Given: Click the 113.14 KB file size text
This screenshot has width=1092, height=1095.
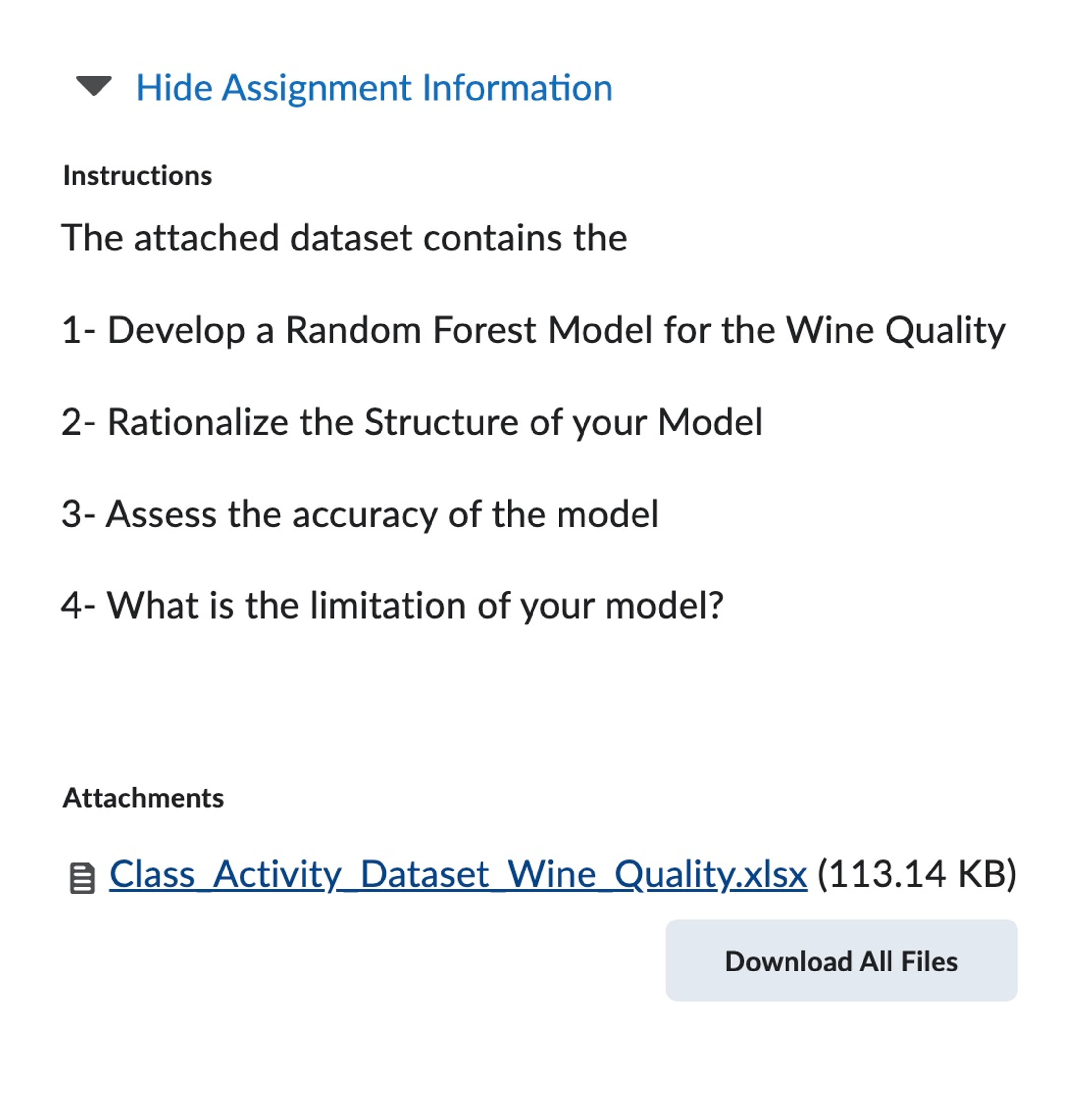Looking at the screenshot, I should 917,874.
